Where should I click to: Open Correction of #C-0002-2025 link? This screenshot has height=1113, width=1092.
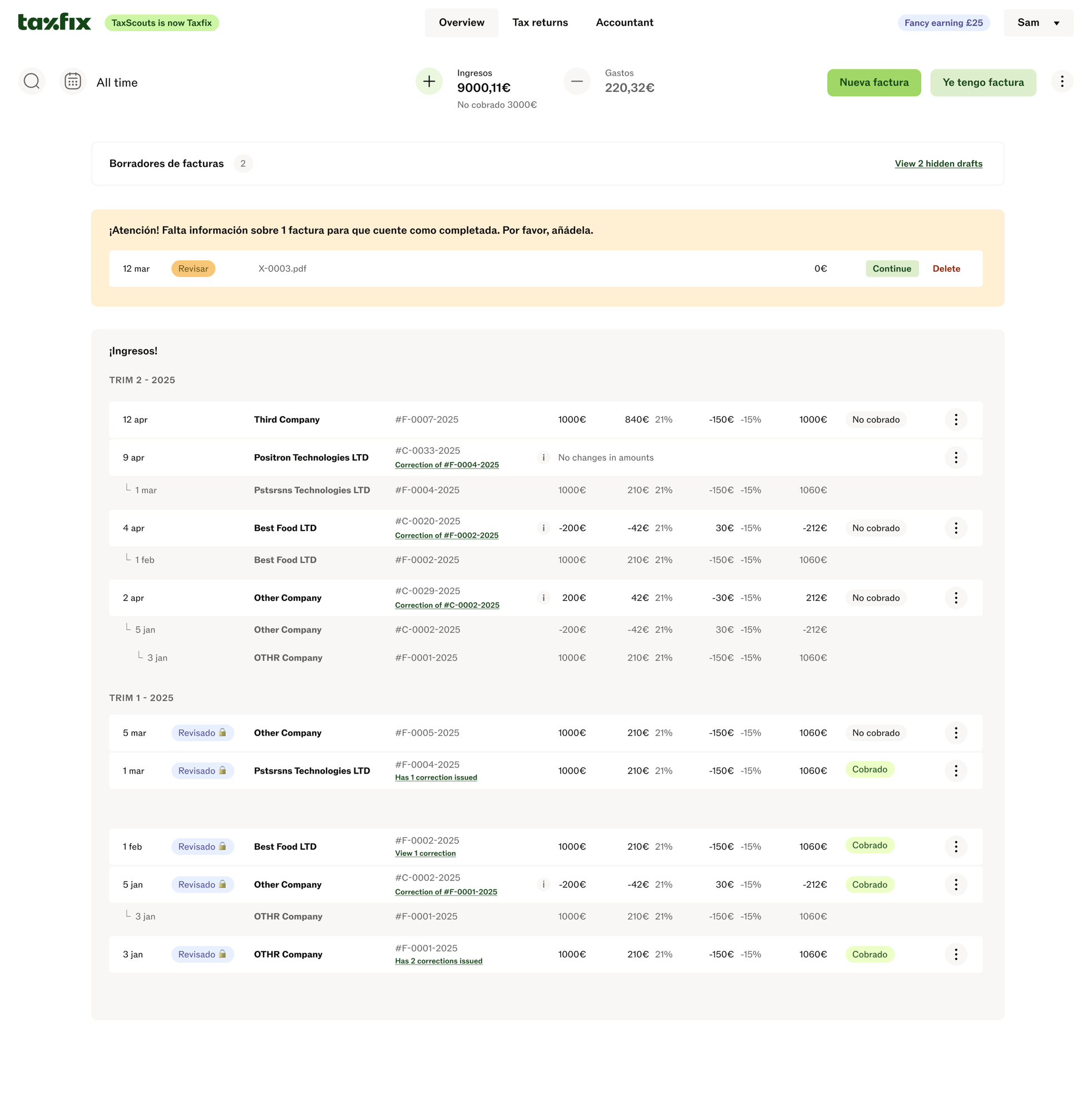coord(447,605)
